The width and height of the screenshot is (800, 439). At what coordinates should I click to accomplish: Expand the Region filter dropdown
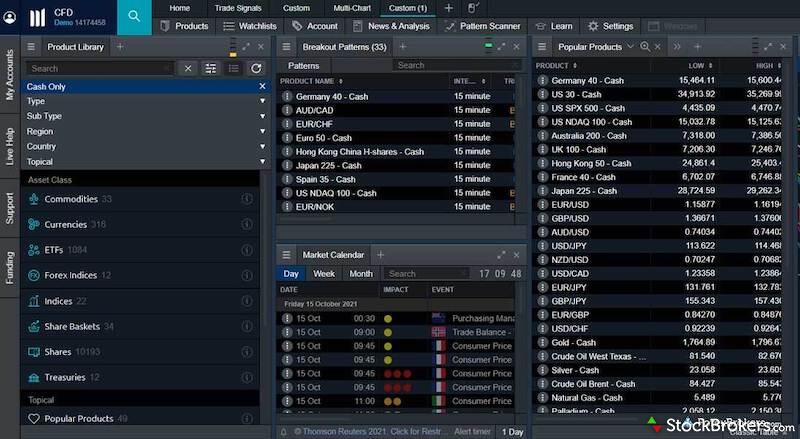coord(262,131)
